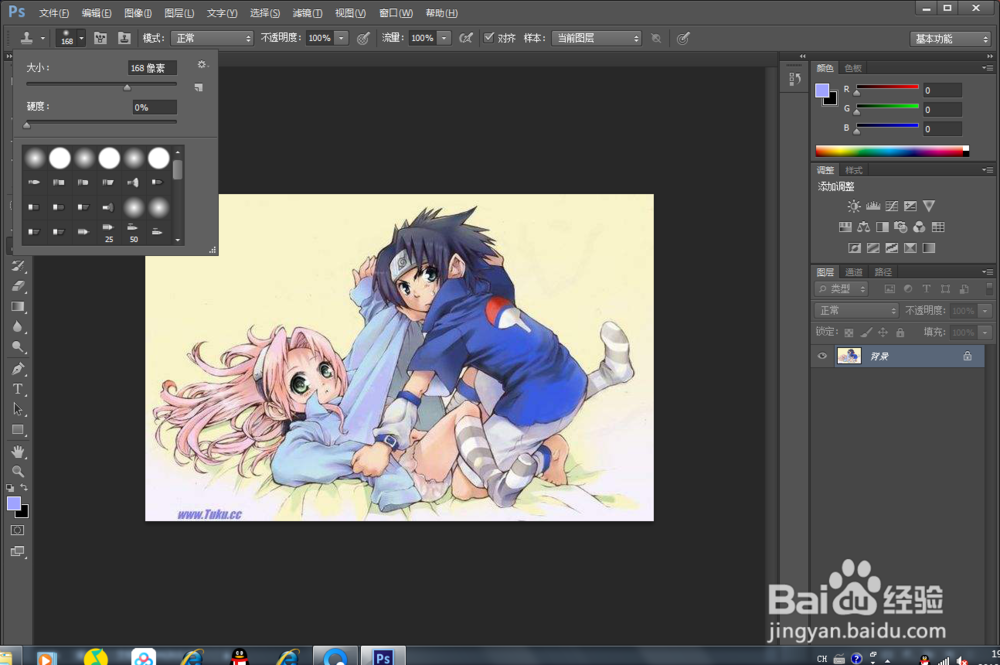Screen dimensions: 1000x665
Task: Open the 文件(F) menu
Action: 54,13
